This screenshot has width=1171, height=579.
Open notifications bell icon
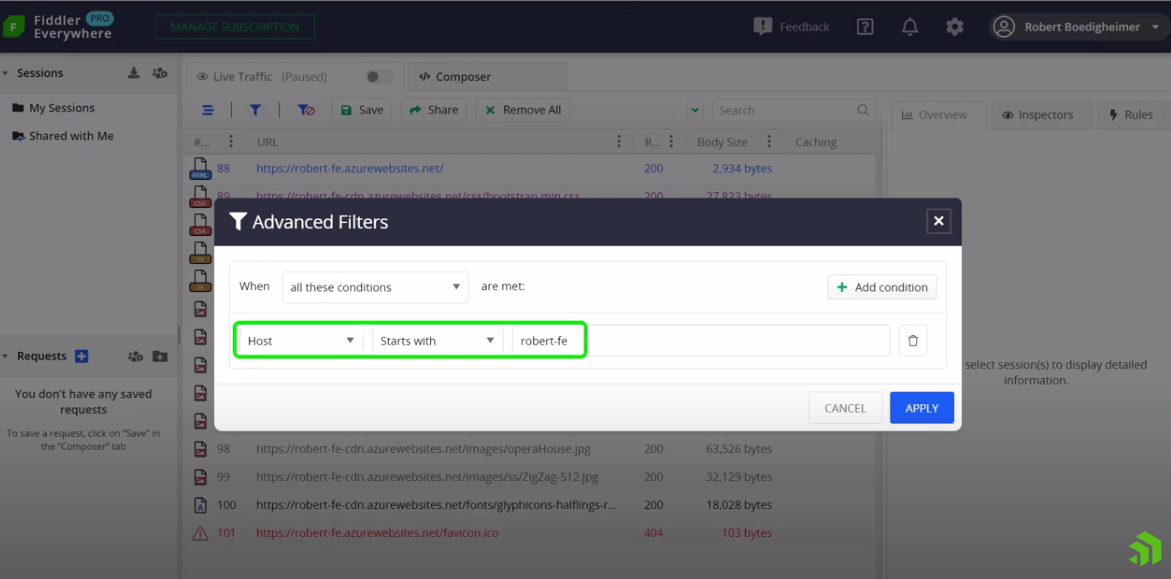click(x=910, y=27)
